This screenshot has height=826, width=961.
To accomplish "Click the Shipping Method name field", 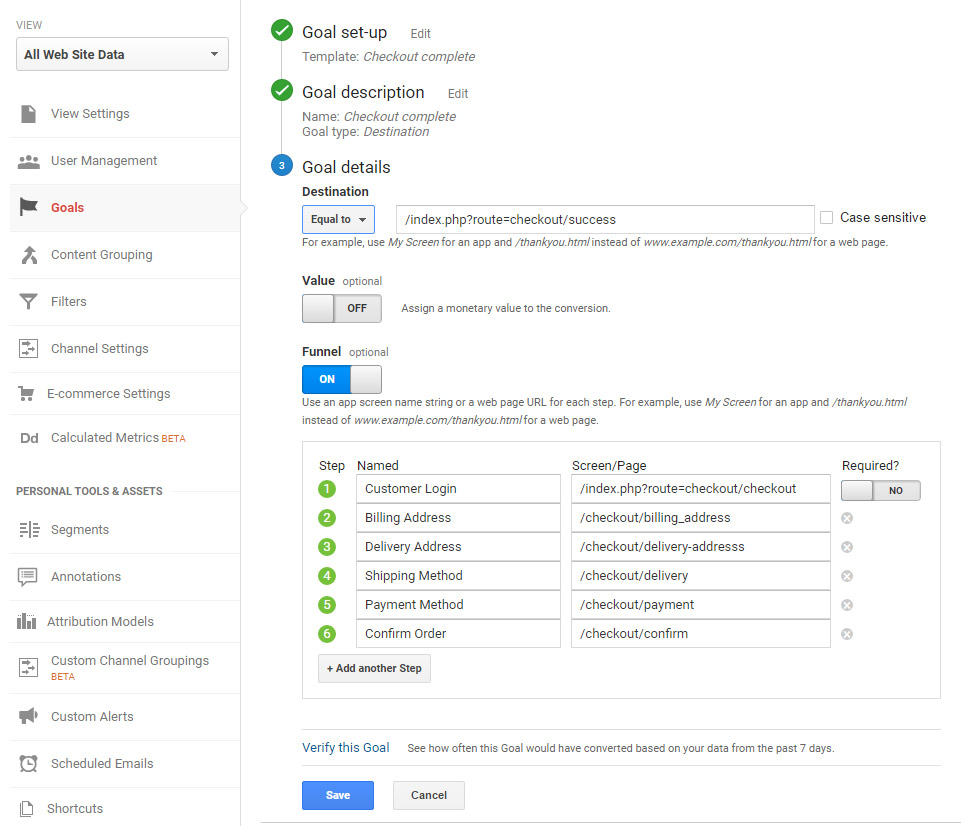I will click(458, 576).
